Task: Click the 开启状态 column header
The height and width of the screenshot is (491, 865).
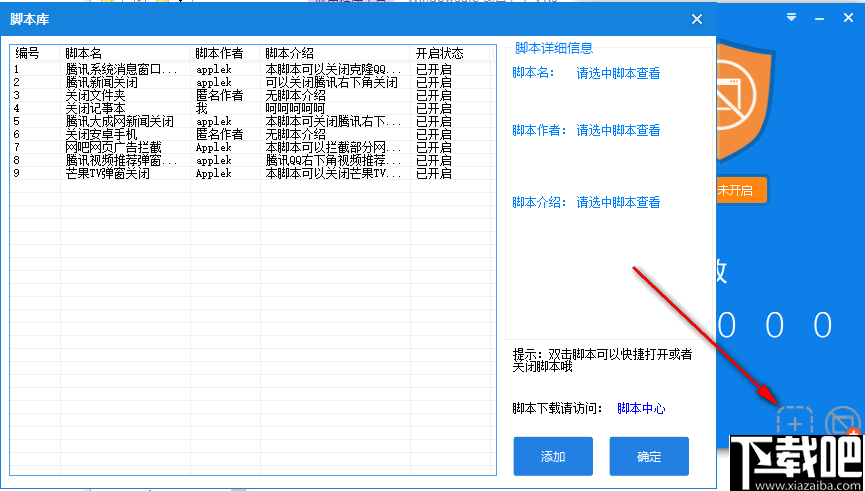Action: [x=450, y=54]
